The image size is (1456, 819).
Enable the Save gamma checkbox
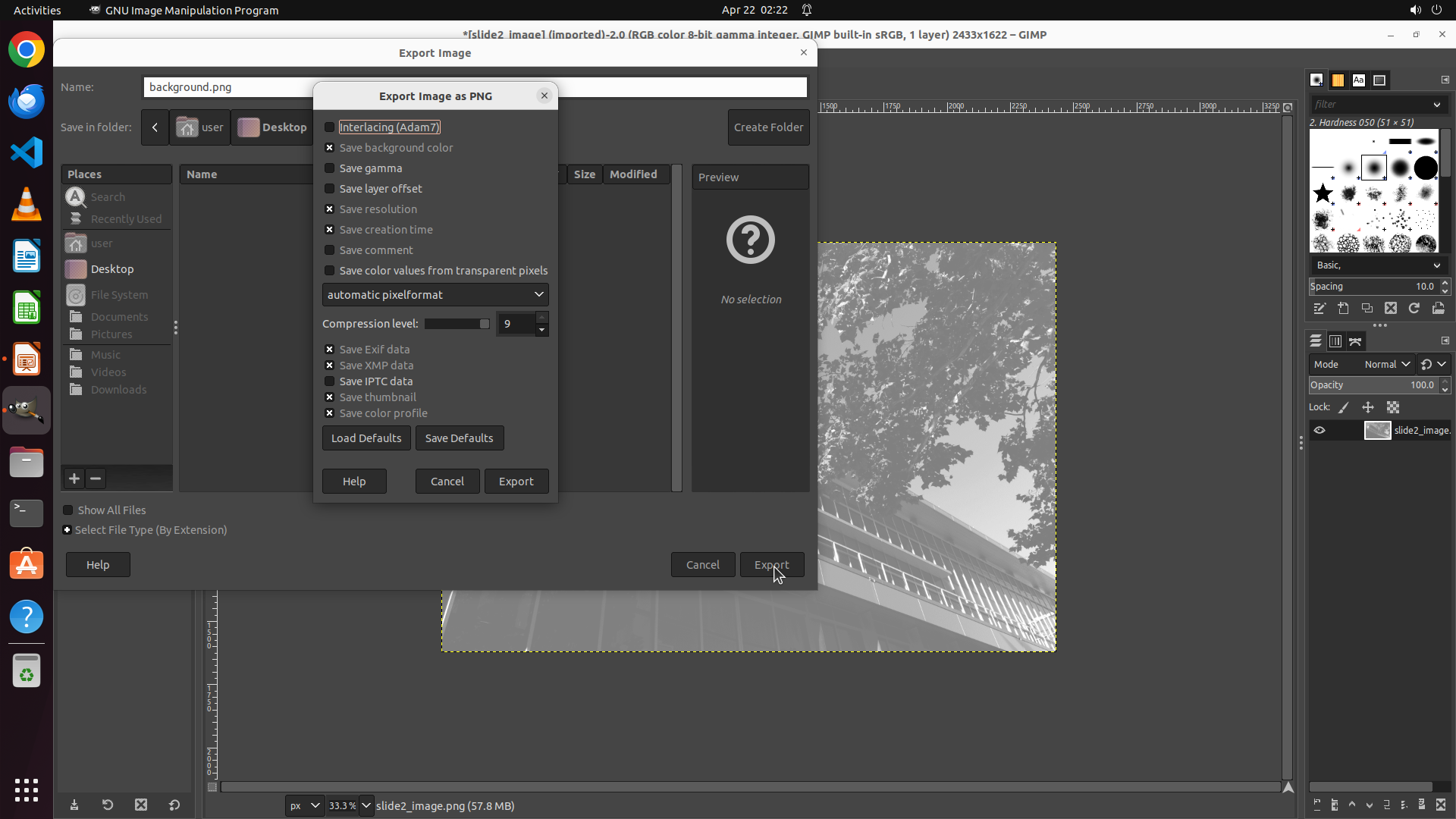point(330,168)
